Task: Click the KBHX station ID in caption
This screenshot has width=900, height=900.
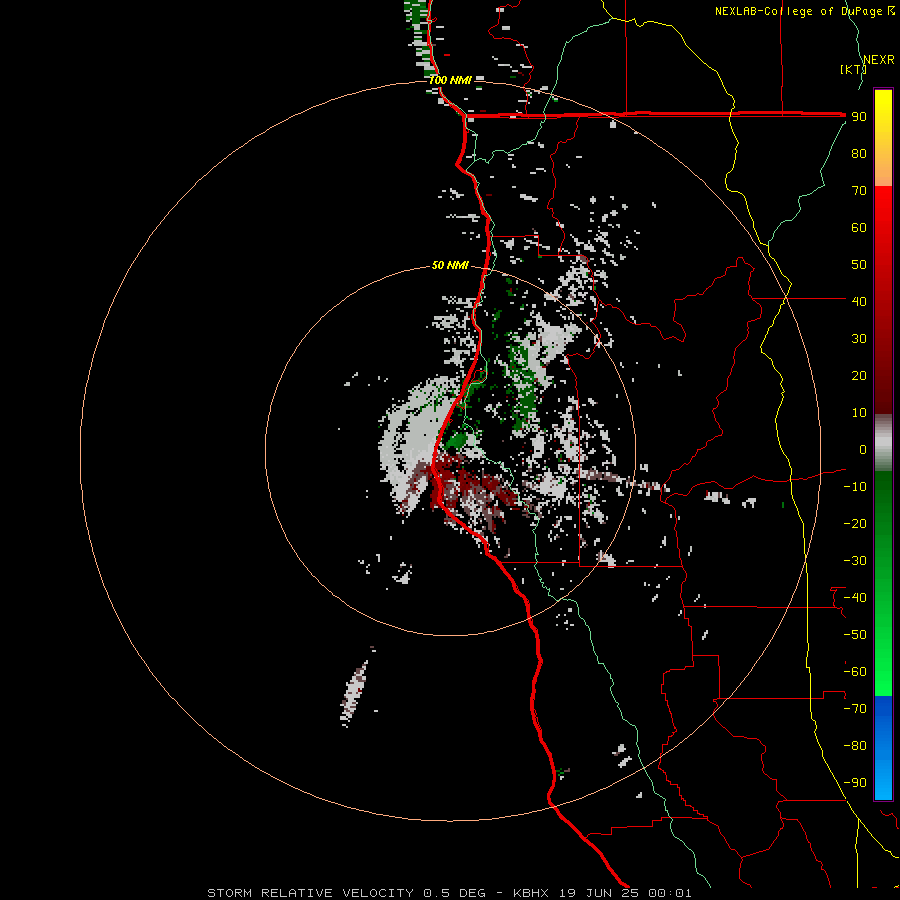Action: pos(531,893)
